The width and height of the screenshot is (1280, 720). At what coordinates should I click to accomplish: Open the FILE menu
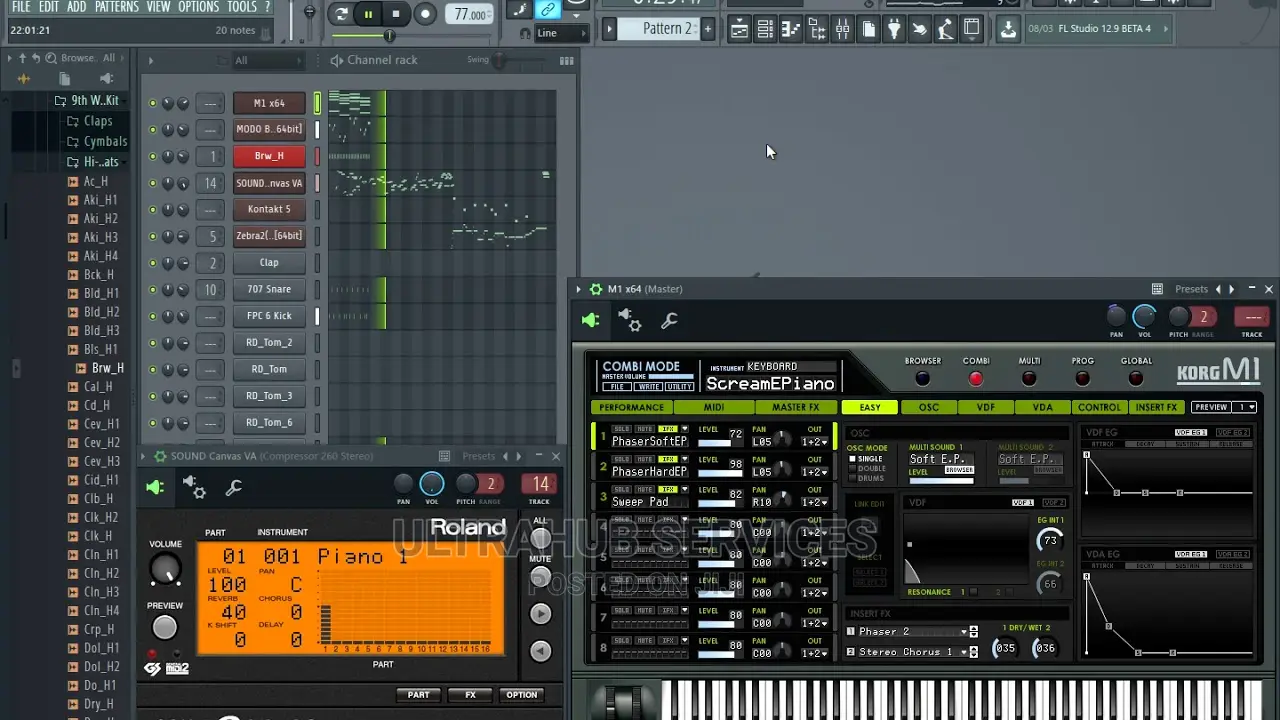tap(21, 7)
